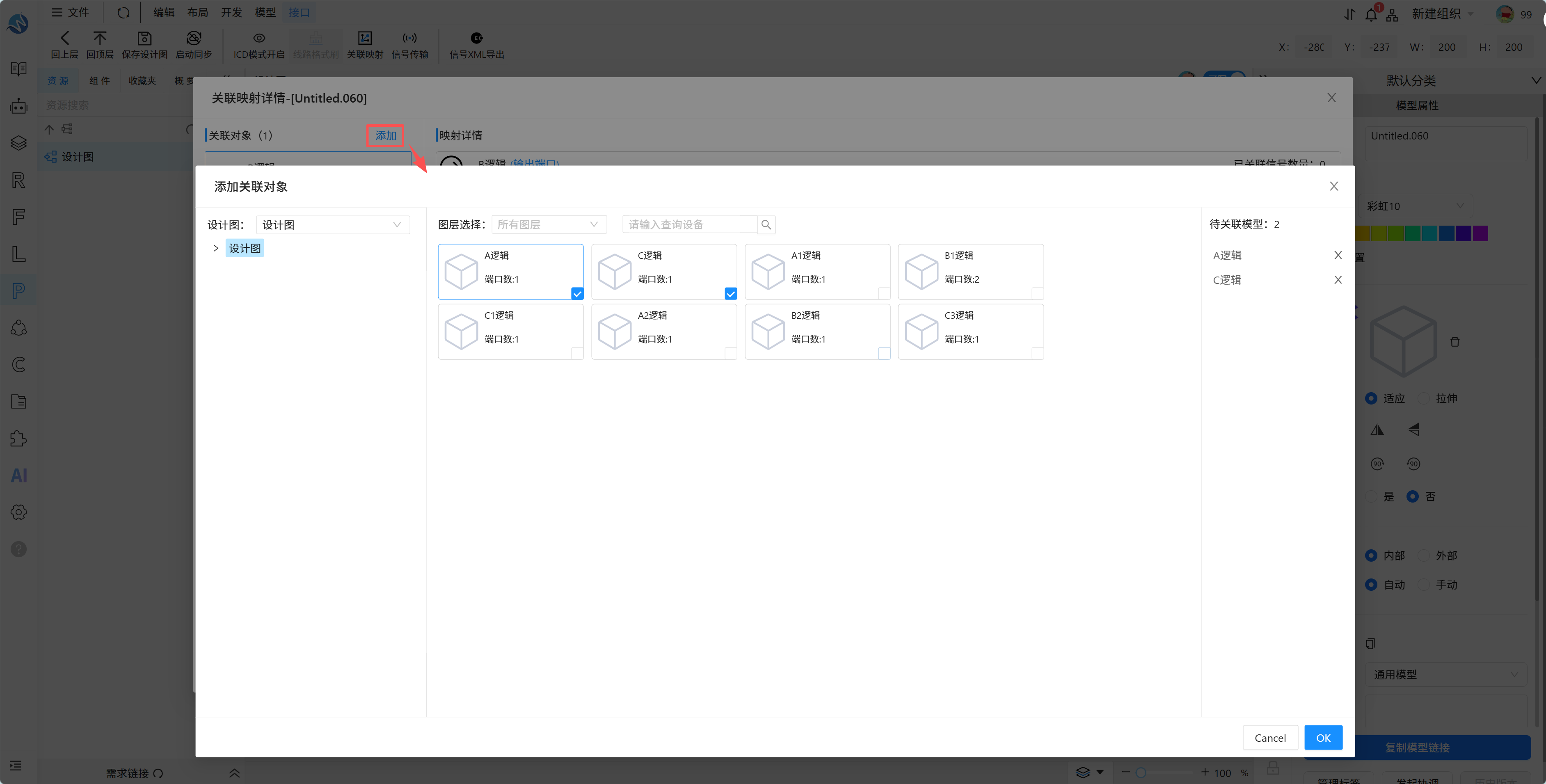Image resolution: width=1546 pixels, height=784 pixels.
Task: Click the robot icon in left sidebar
Action: tap(18, 106)
